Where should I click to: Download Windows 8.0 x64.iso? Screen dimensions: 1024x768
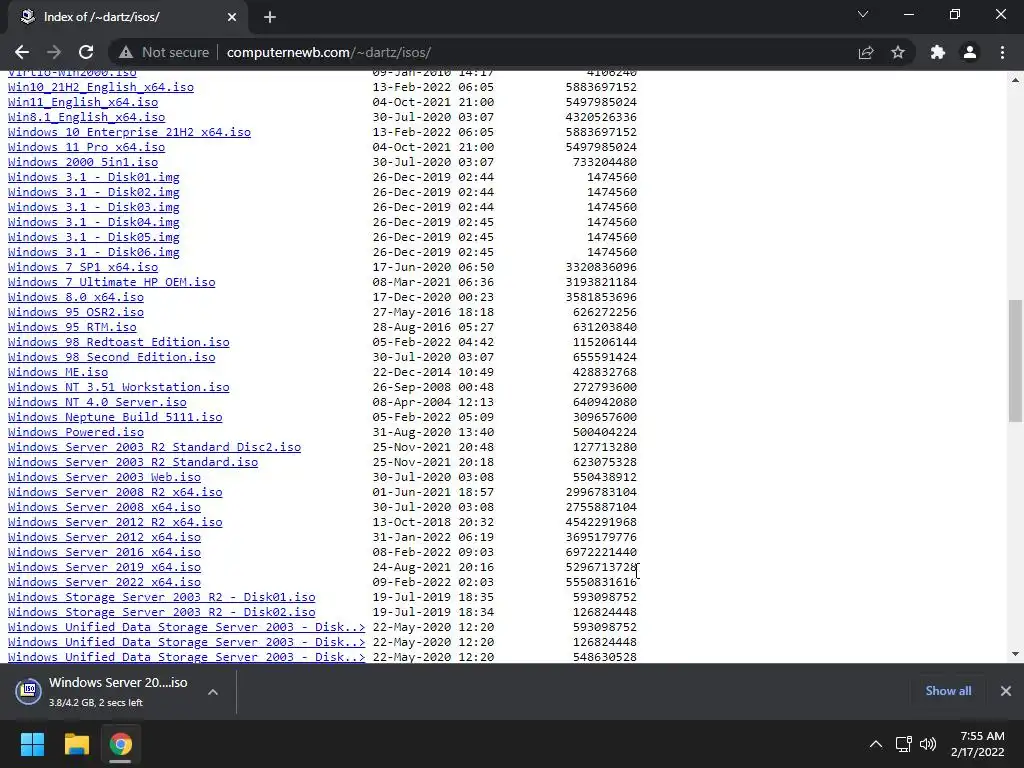76,297
